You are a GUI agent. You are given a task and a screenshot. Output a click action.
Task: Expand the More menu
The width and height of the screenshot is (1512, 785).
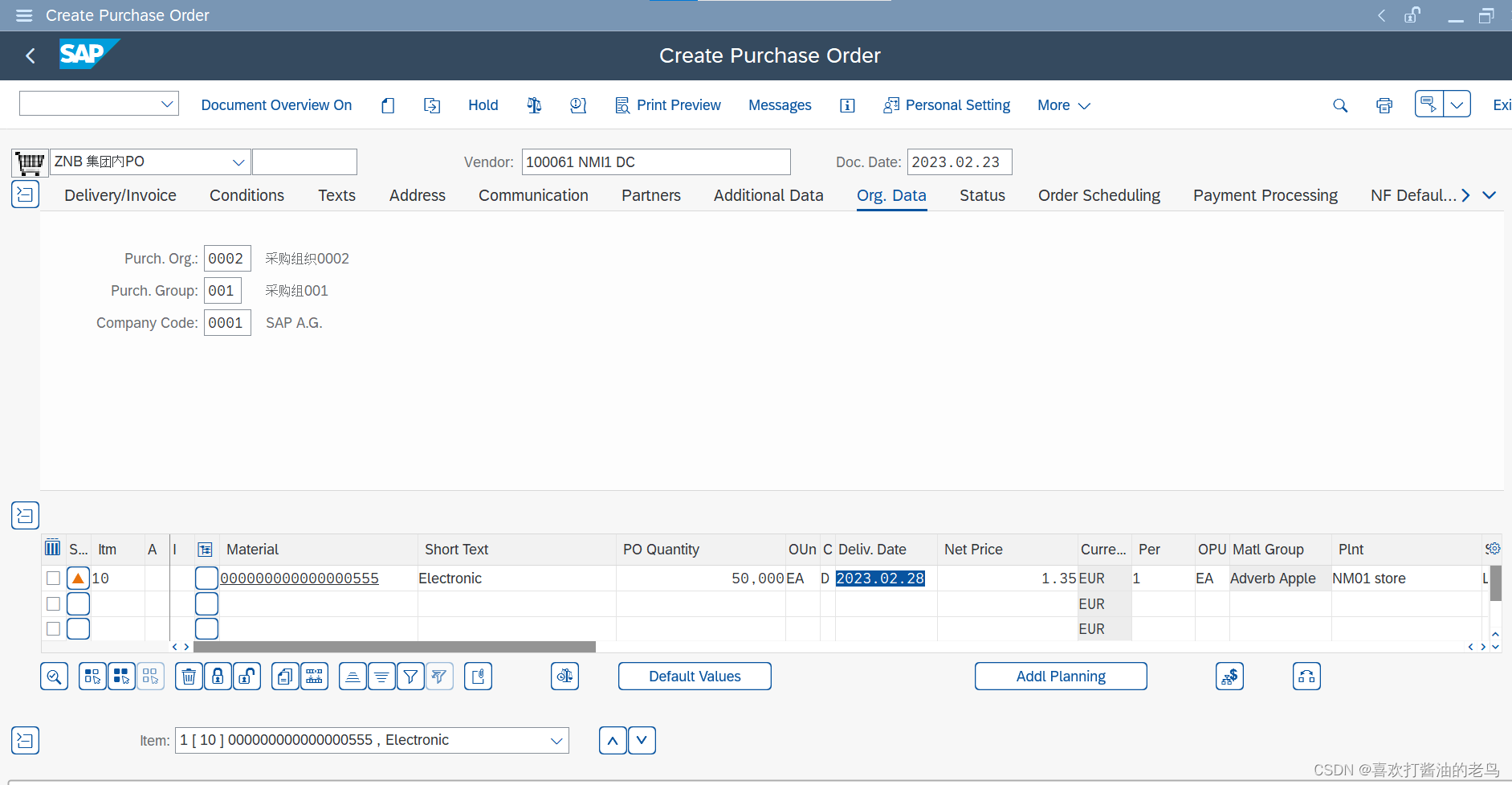1062,104
